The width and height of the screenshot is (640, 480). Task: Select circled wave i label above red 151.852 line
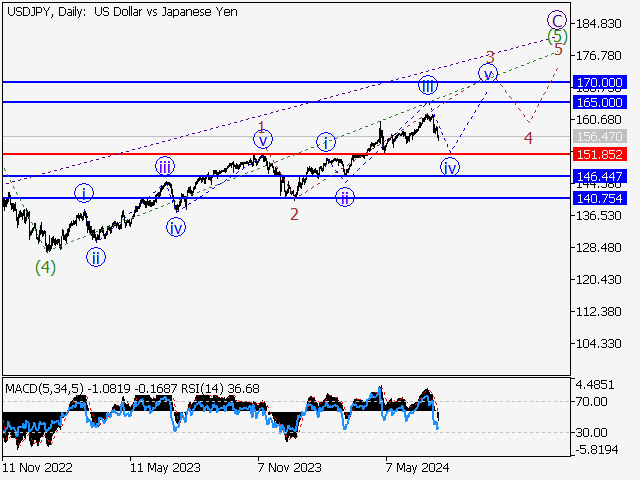pyautogui.click(x=326, y=142)
